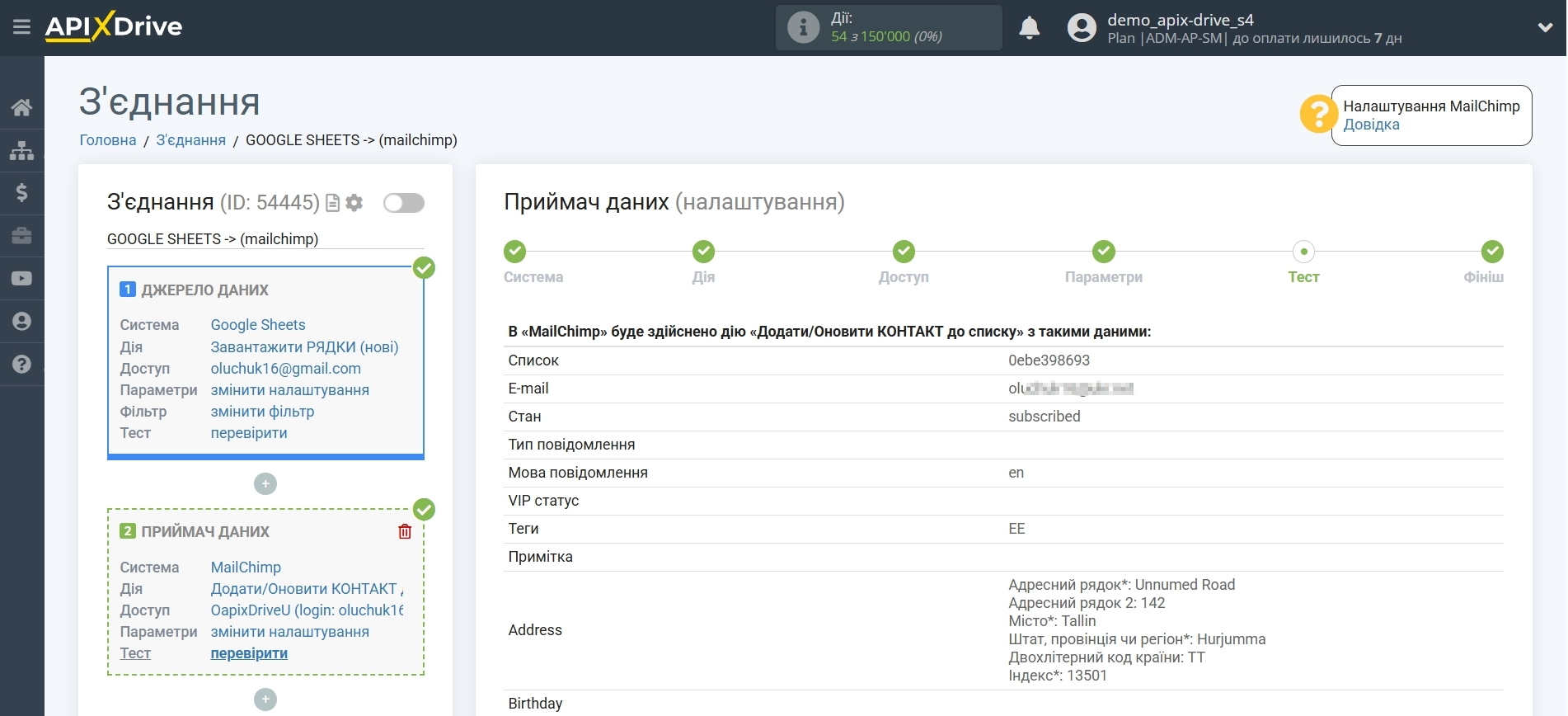Go to Параметри step
The width and height of the screenshot is (1568, 716).
click(1104, 252)
